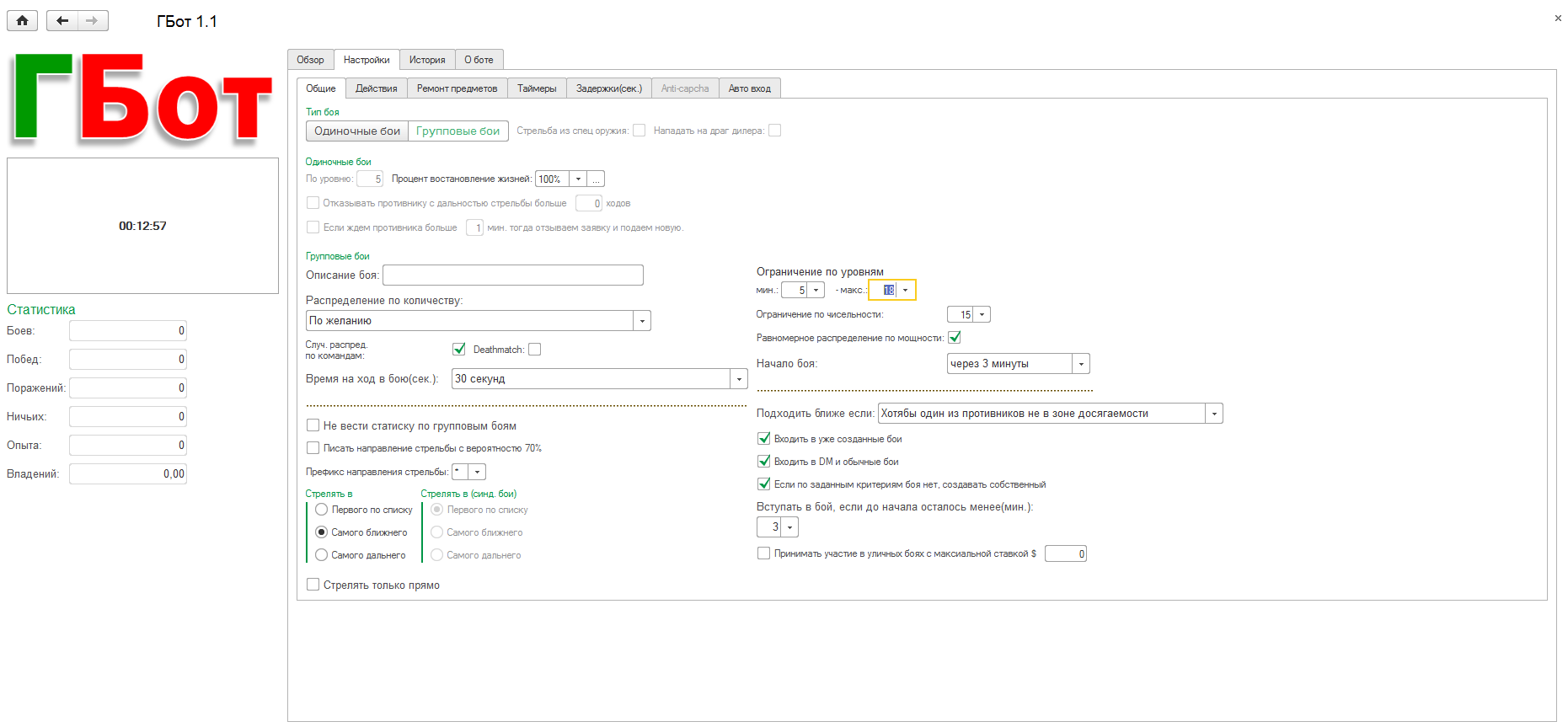Screen dimensions: 1568x727
Task: Uncheck Входить в уже созданные бои
Action: (x=764, y=438)
